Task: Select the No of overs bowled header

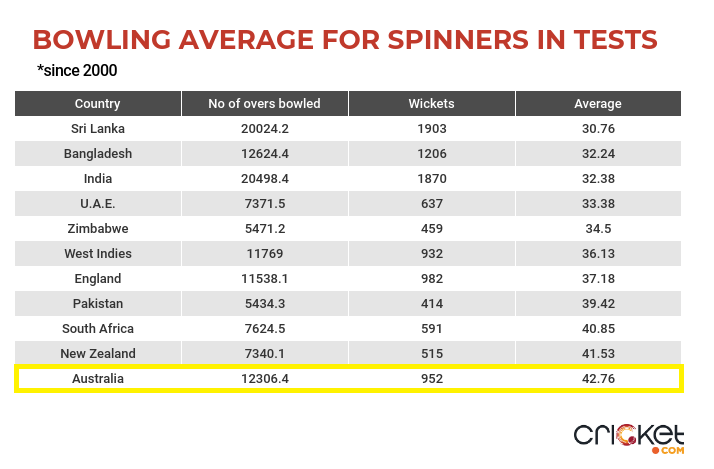Action: pyautogui.click(x=265, y=103)
